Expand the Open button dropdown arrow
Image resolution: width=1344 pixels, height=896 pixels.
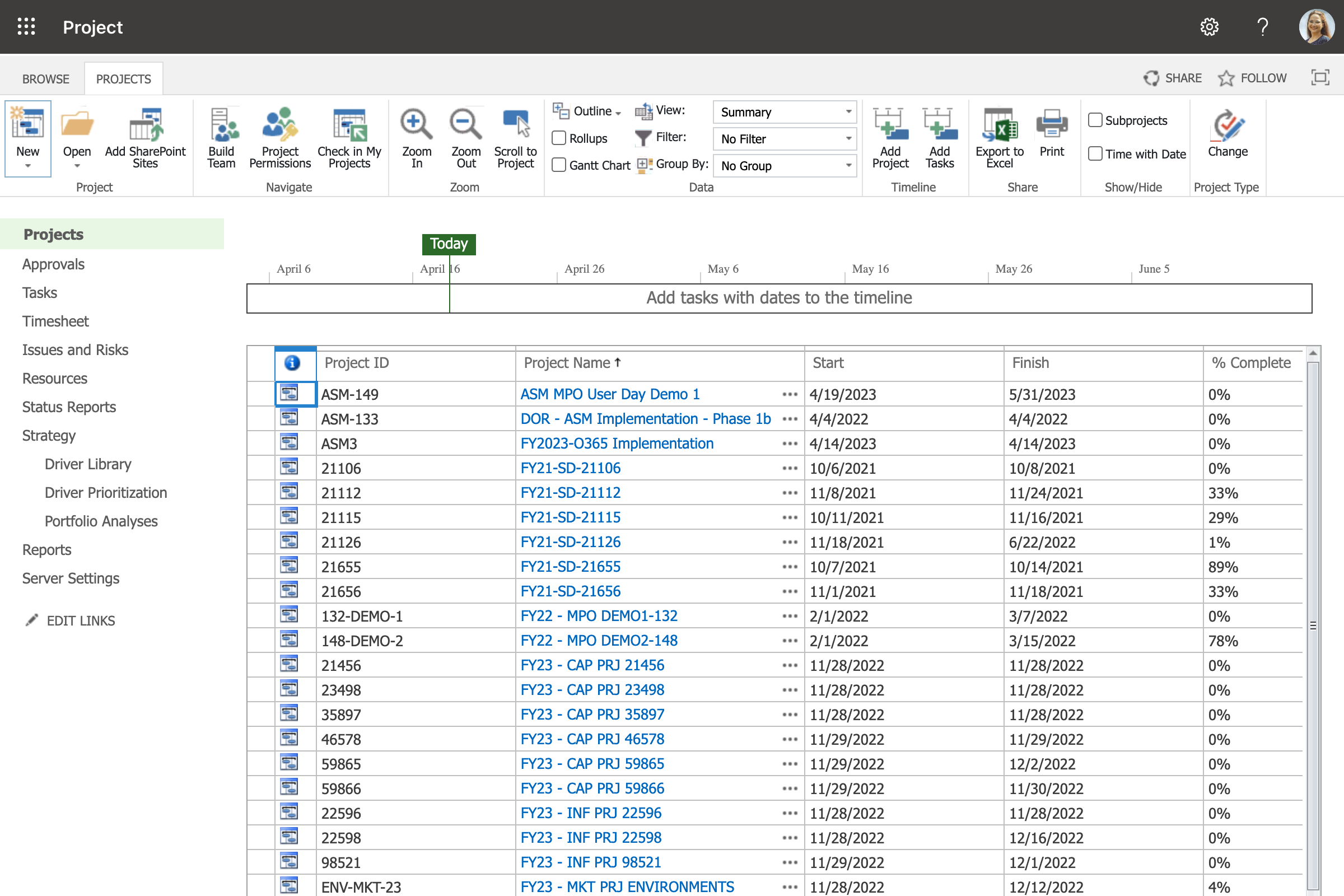coord(77,166)
